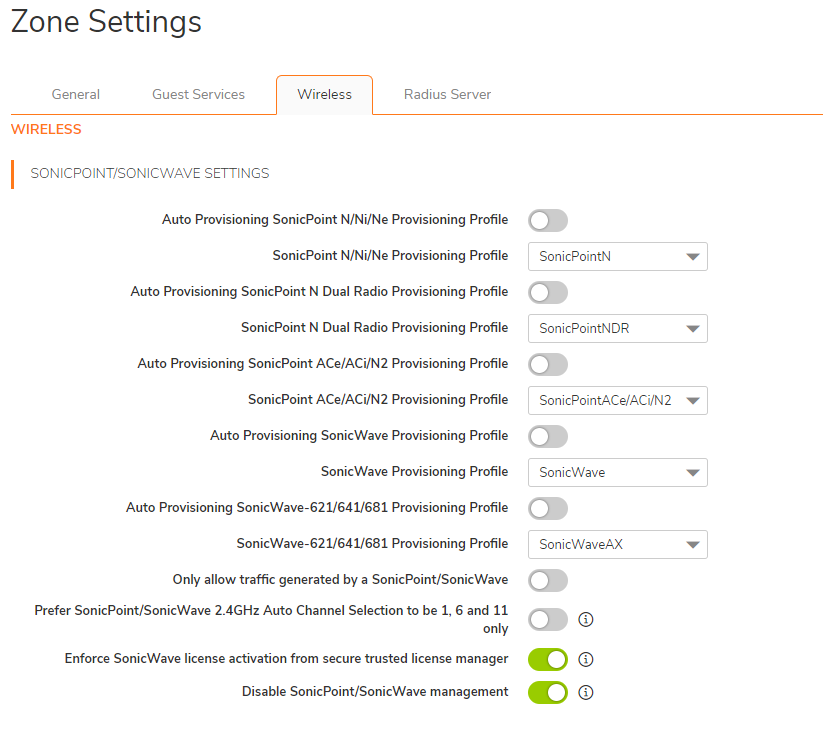Open the SonicPointACe/ACi/N2 profile dropdown
This screenshot has height=749, width=823.
(617, 400)
